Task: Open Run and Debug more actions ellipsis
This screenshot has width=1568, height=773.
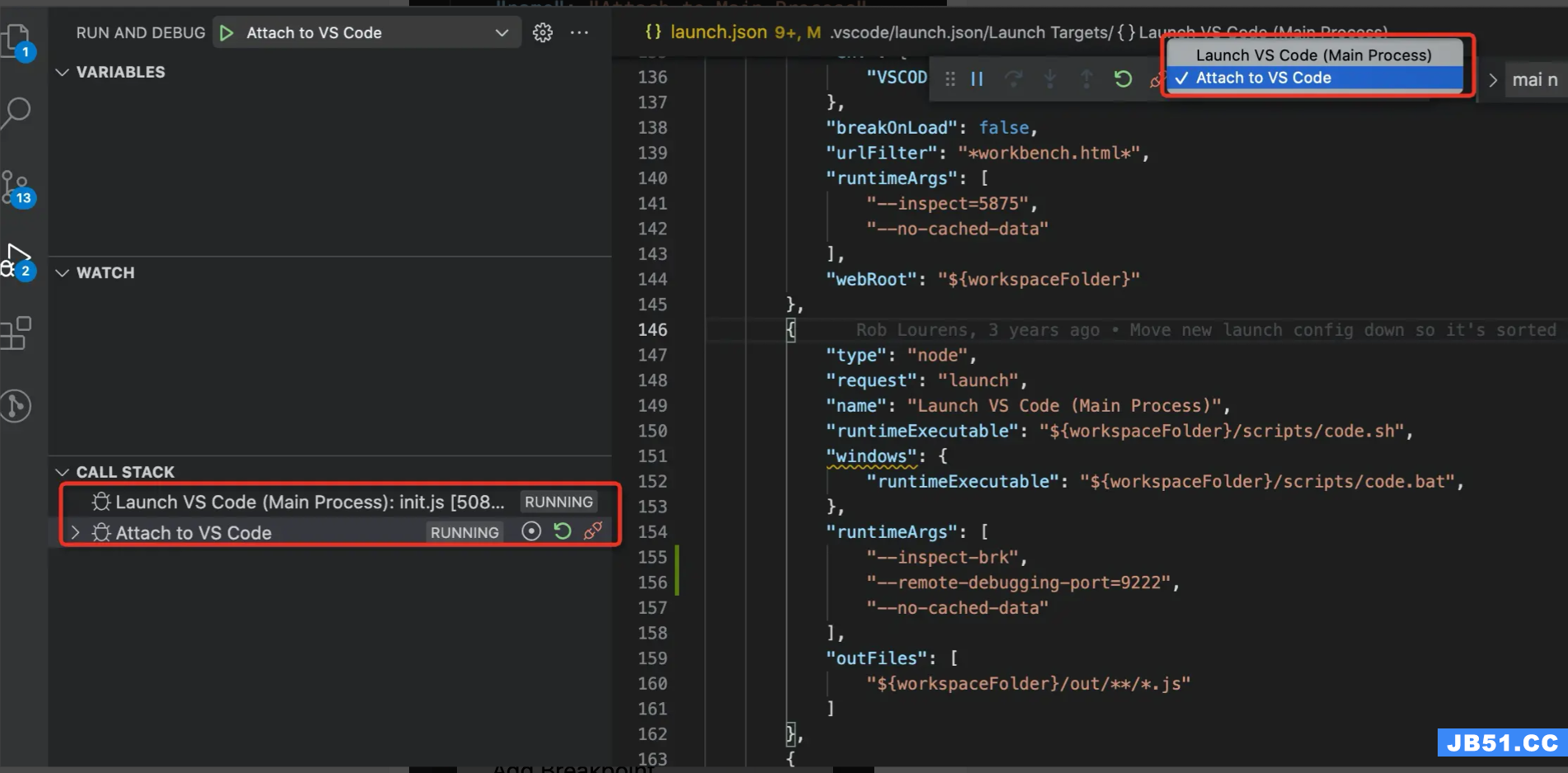Action: point(579,33)
